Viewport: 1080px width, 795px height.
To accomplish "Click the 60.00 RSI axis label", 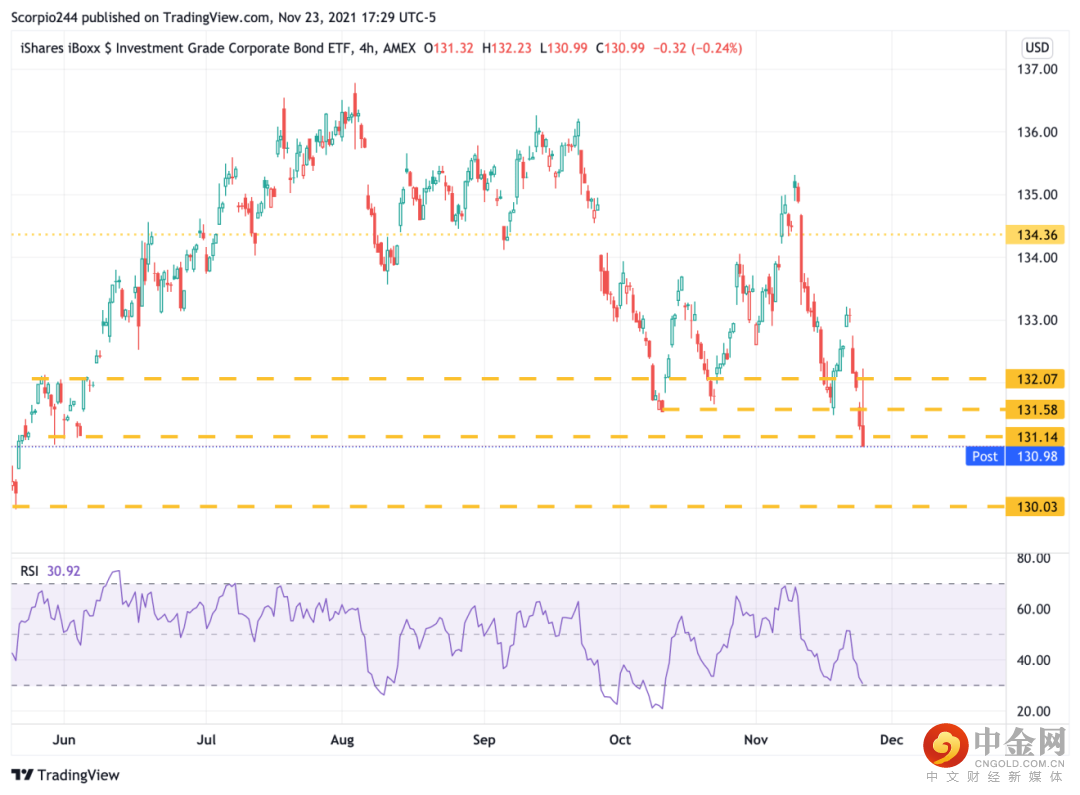I will [1034, 609].
